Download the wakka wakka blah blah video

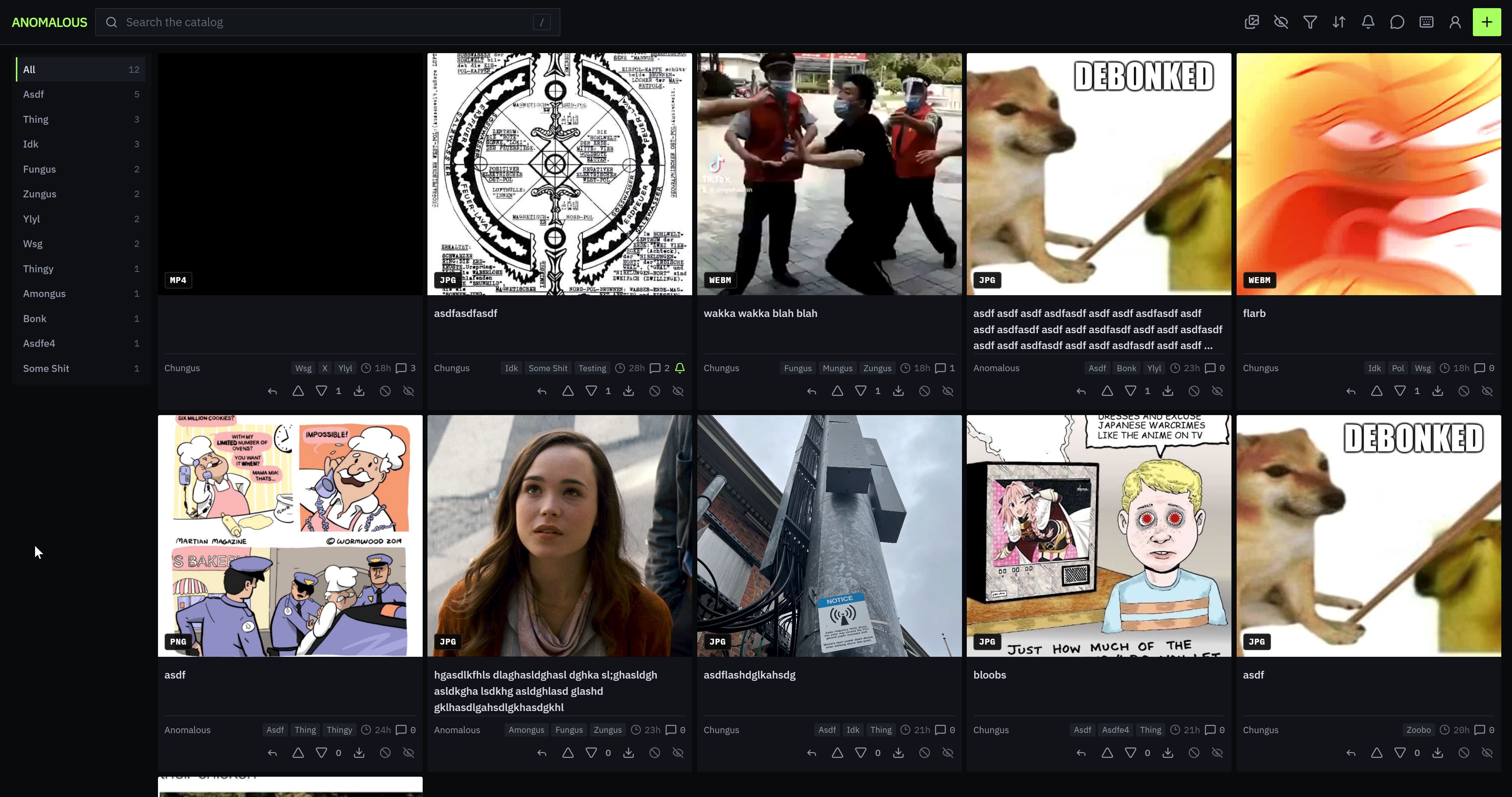click(x=898, y=391)
